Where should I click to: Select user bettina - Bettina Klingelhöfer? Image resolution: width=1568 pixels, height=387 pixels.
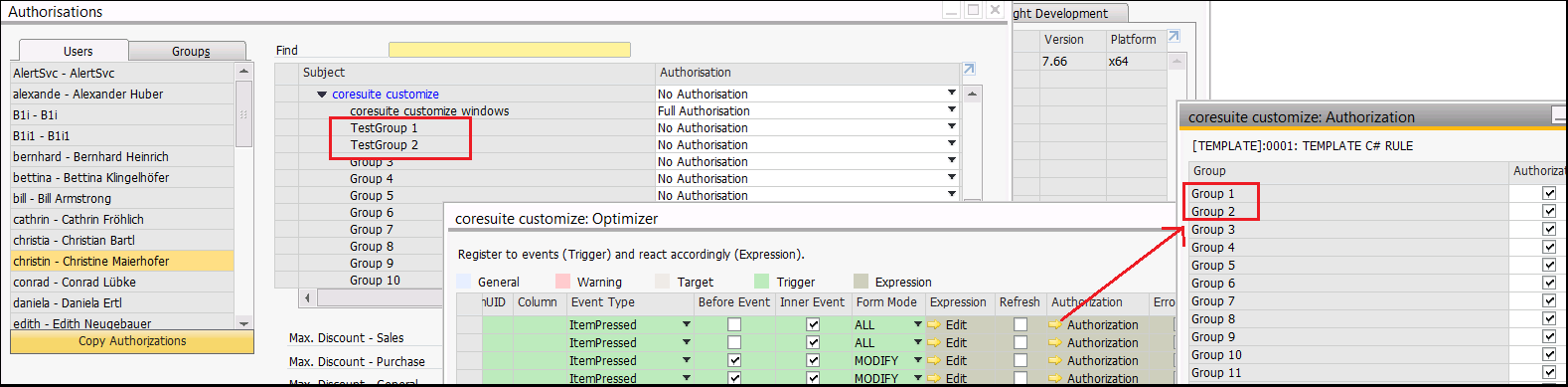[x=122, y=177]
